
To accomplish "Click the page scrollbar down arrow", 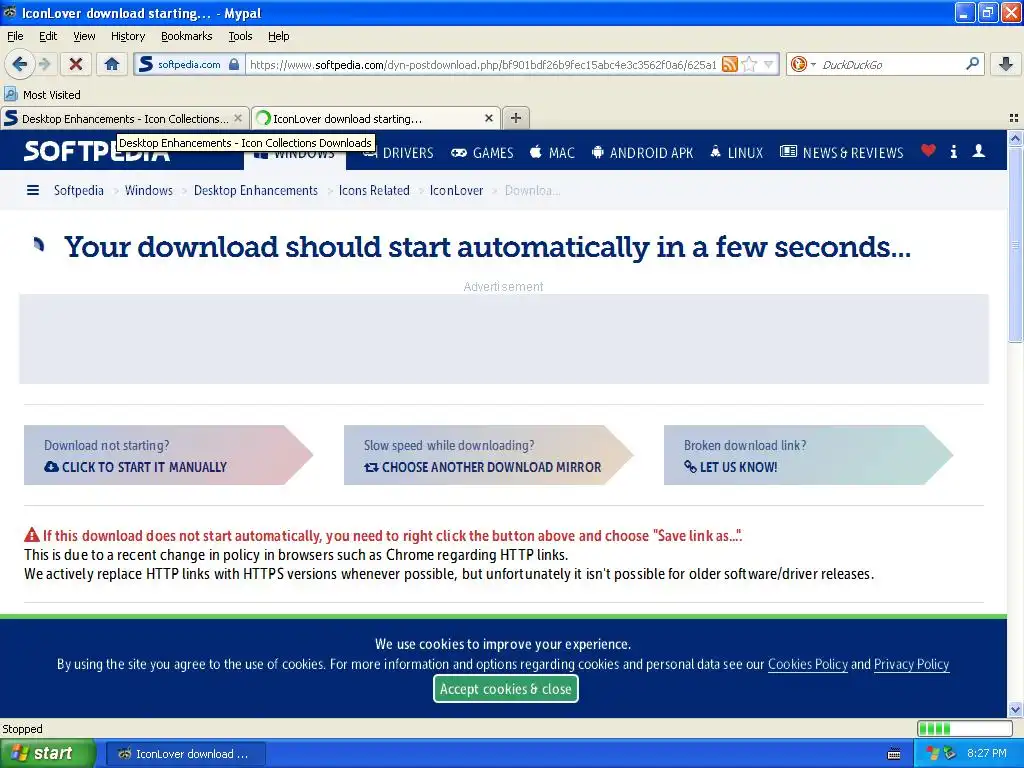I will coord(1015,709).
